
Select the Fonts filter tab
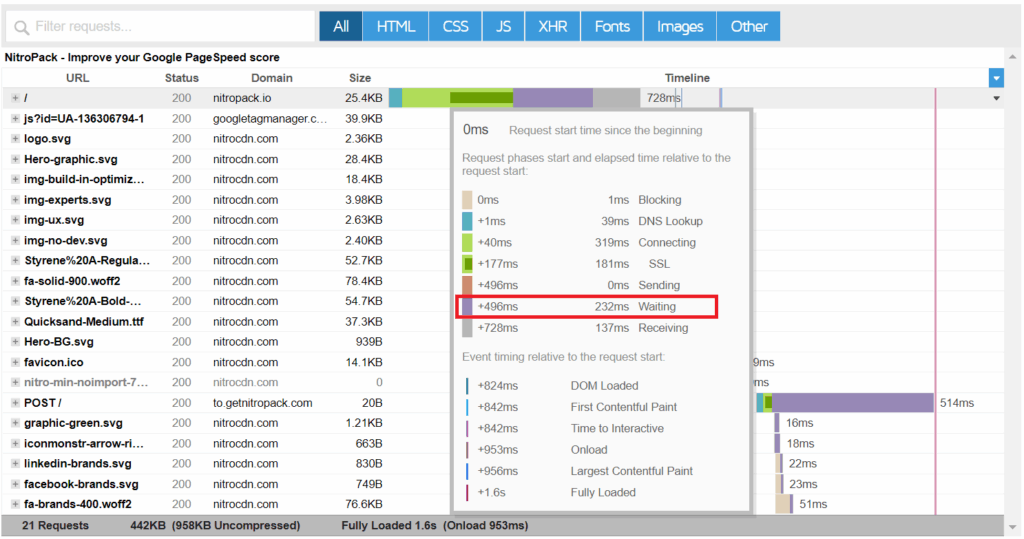point(612,26)
